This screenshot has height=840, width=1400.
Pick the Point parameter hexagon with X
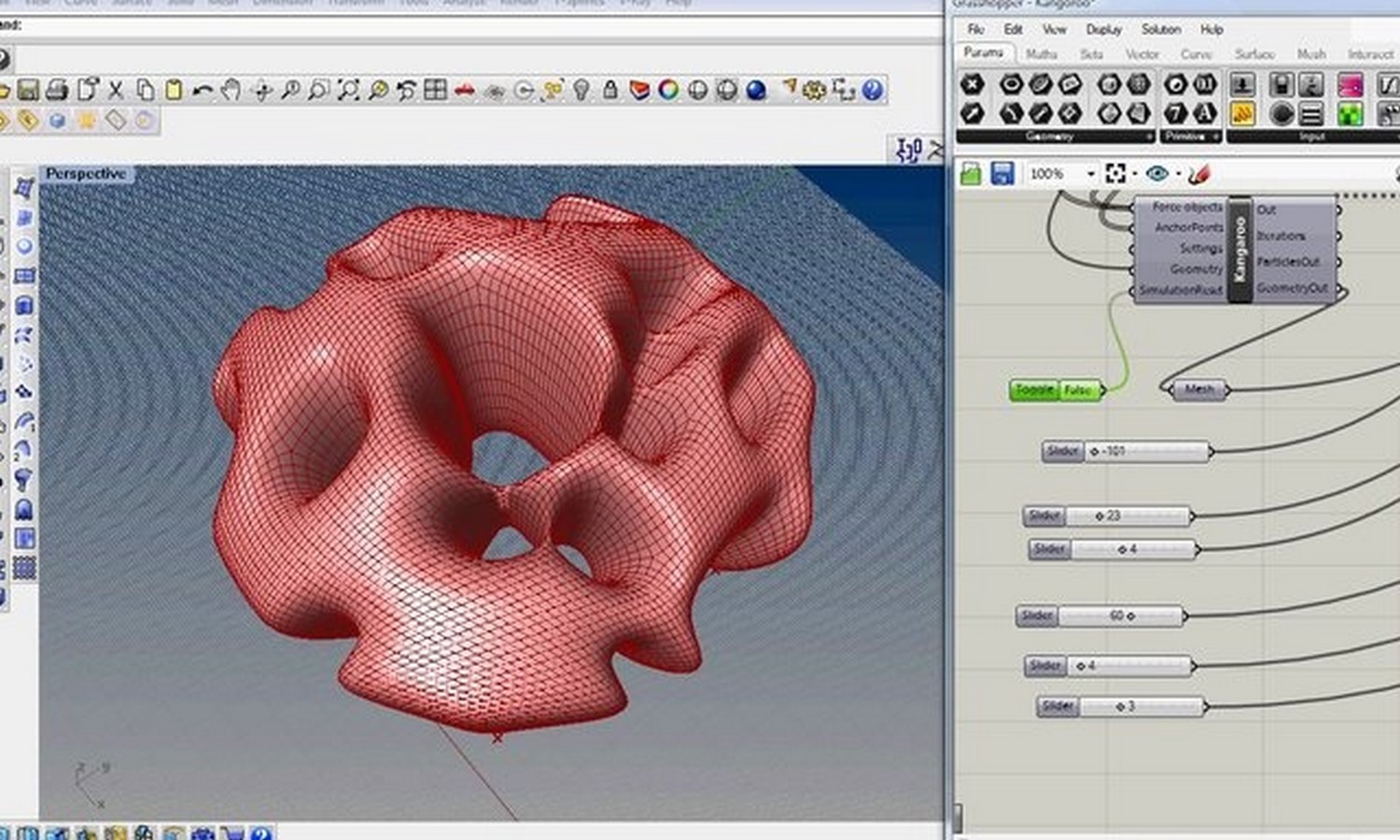973,84
